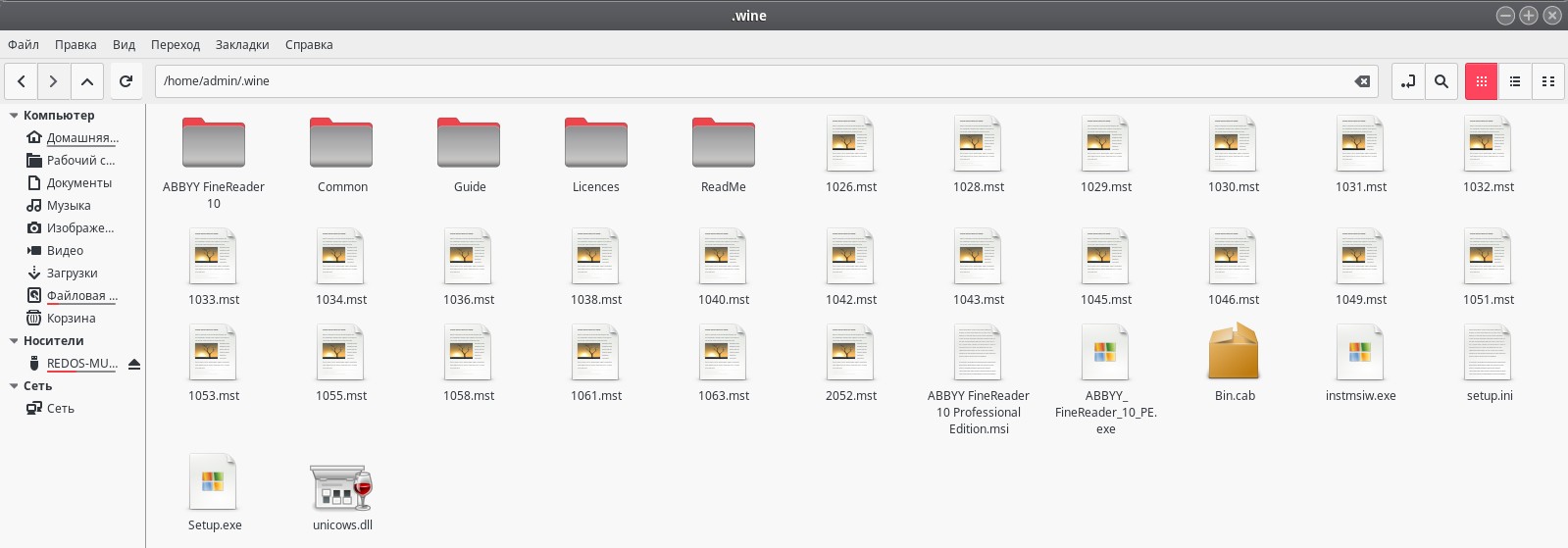Collapse the Сеть sidebar section header

14,386
